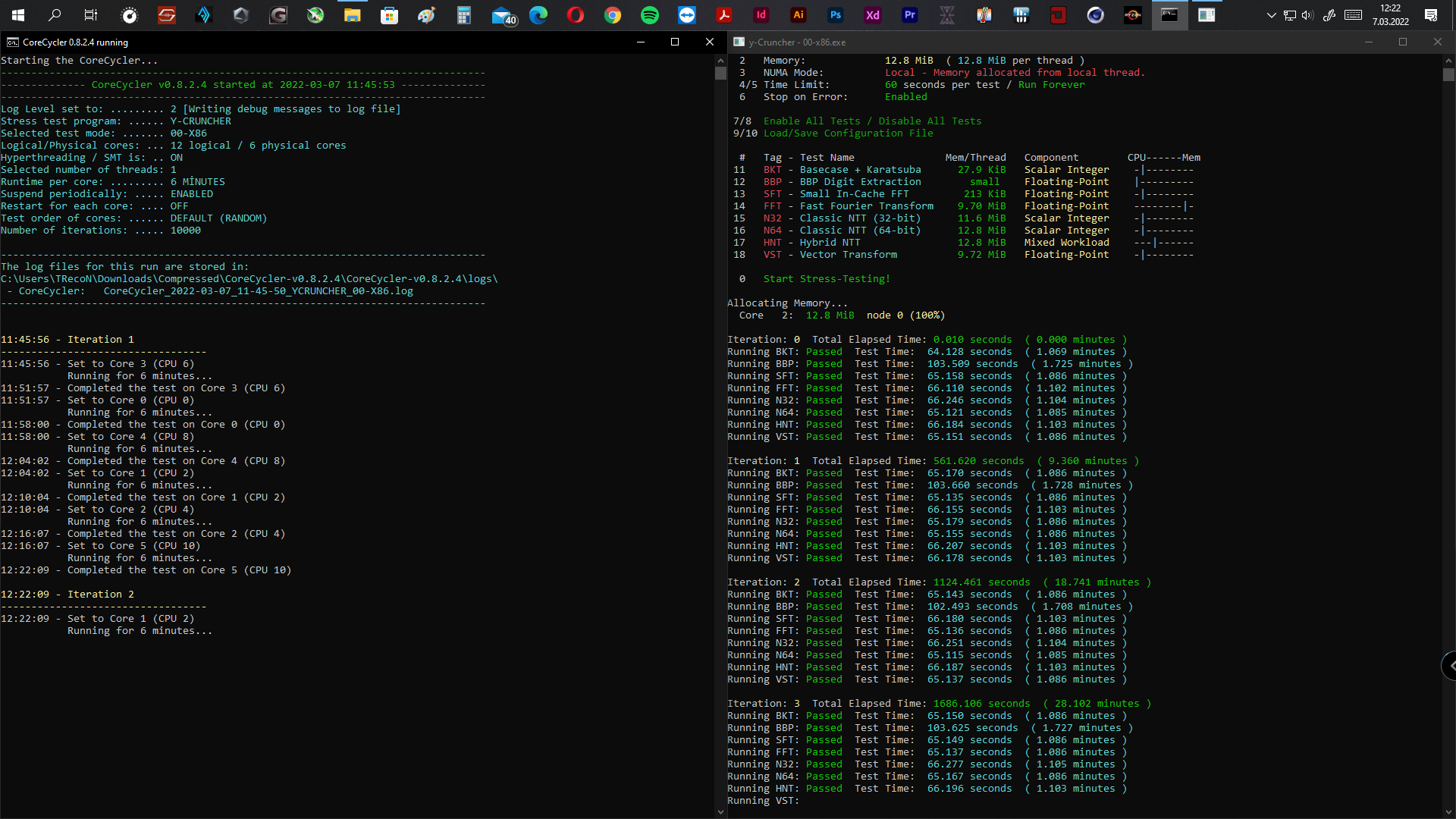The height and width of the screenshot is (819, 1456).
Task: Open Adobe Photoshop from the taskbar
Action: coord(836,15)
